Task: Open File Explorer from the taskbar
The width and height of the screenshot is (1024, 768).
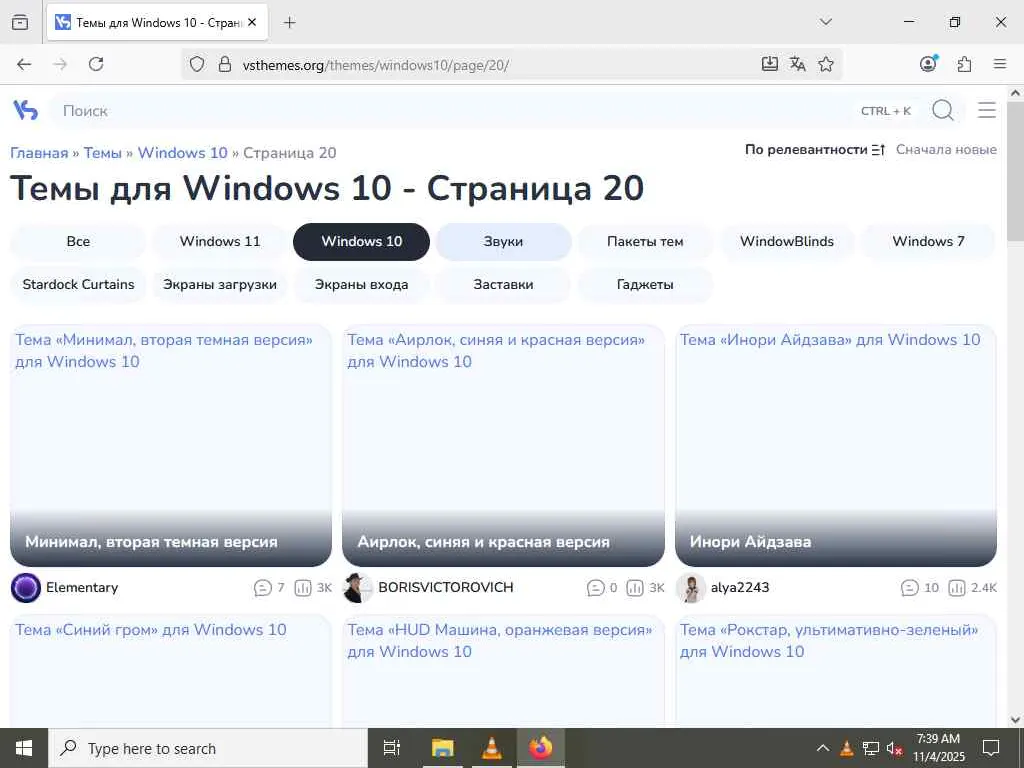Action: pos(442,748)
